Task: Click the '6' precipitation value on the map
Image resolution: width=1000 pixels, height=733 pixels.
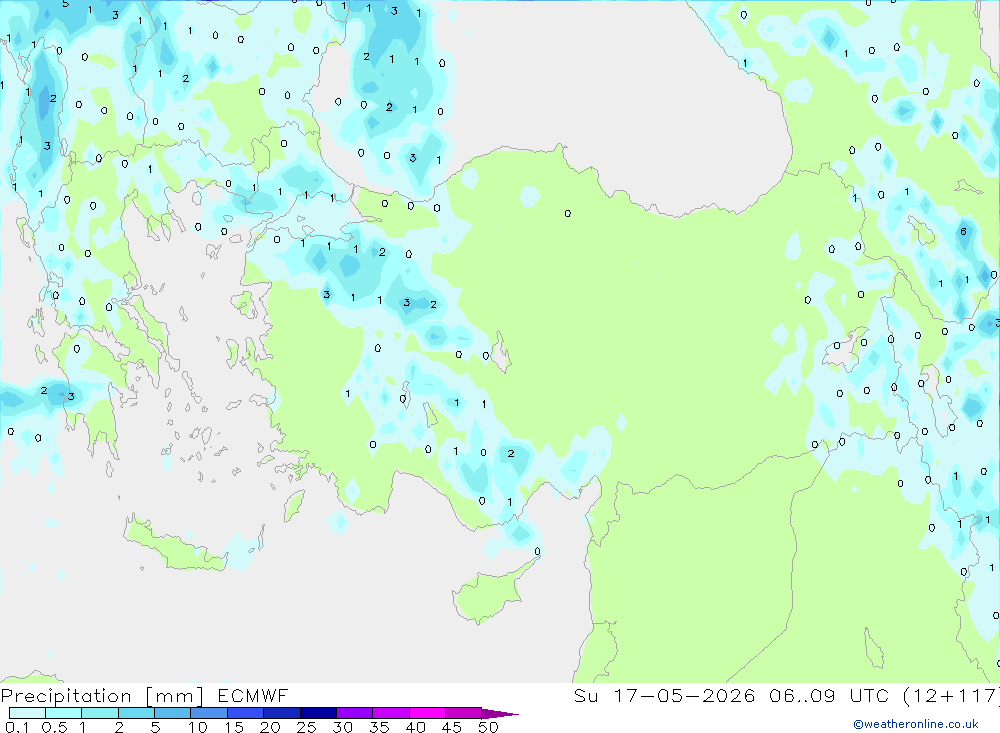Action: [963, 232]
